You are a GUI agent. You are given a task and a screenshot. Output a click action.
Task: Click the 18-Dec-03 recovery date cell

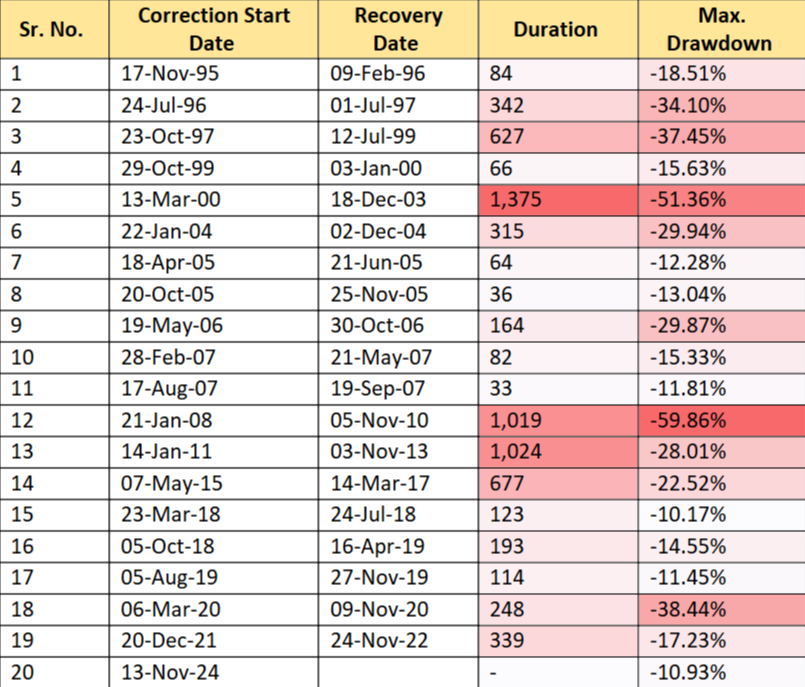click(x=396, y=200)
